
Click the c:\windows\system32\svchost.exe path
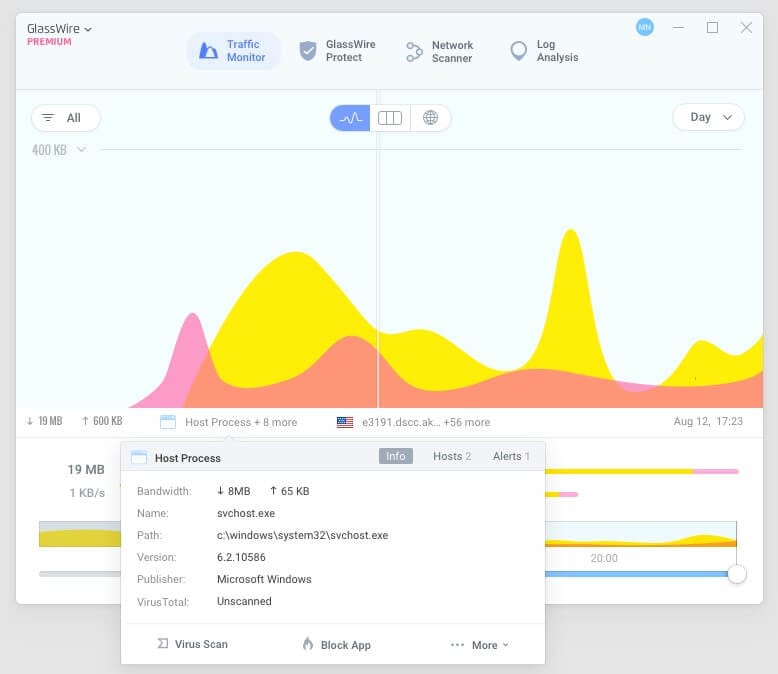(x=302, y=535)
